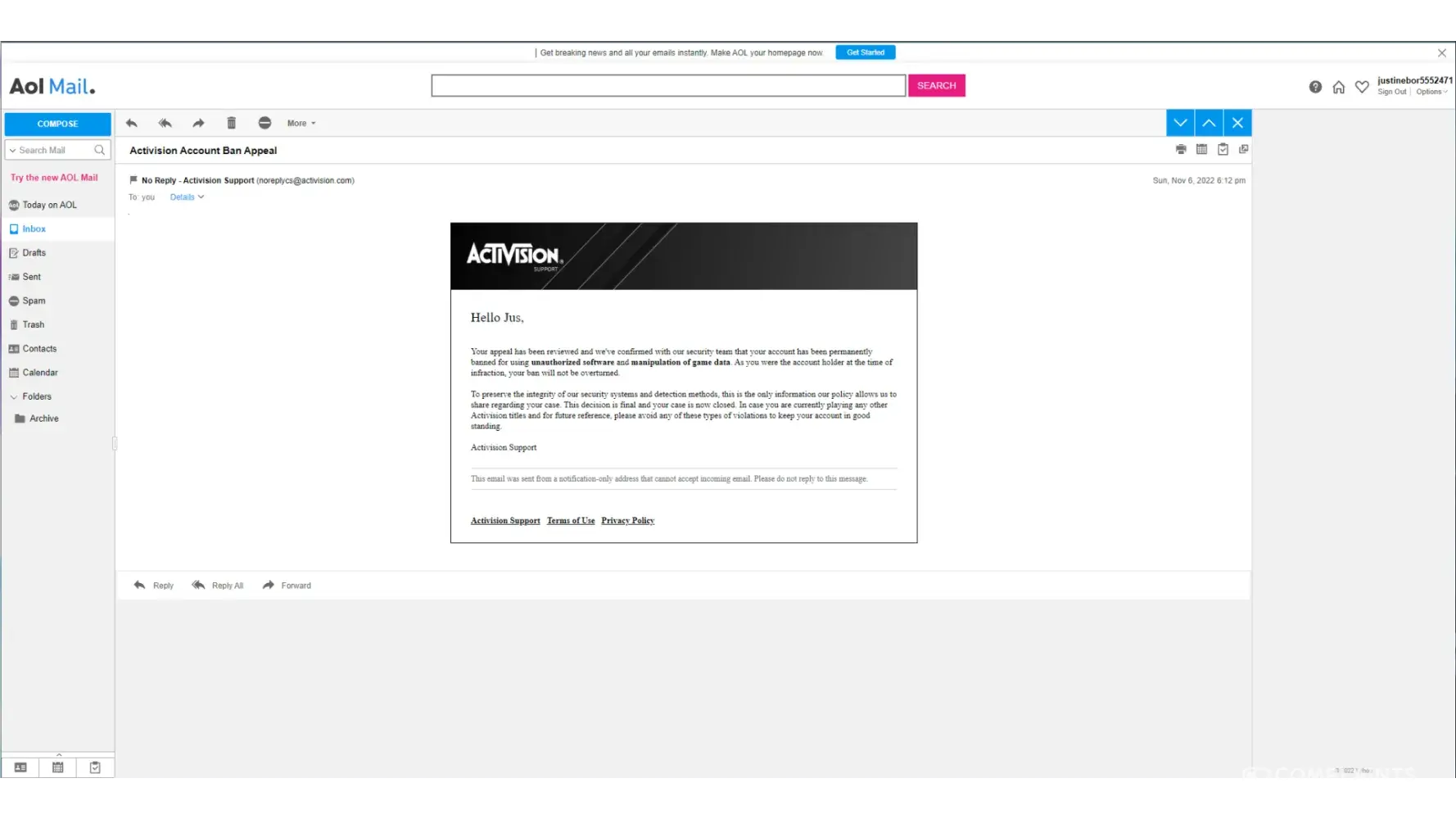Collapse the Folders section
Image resolution: width=1456 pixels, height=819 pixels.
[x=13, y=396]
